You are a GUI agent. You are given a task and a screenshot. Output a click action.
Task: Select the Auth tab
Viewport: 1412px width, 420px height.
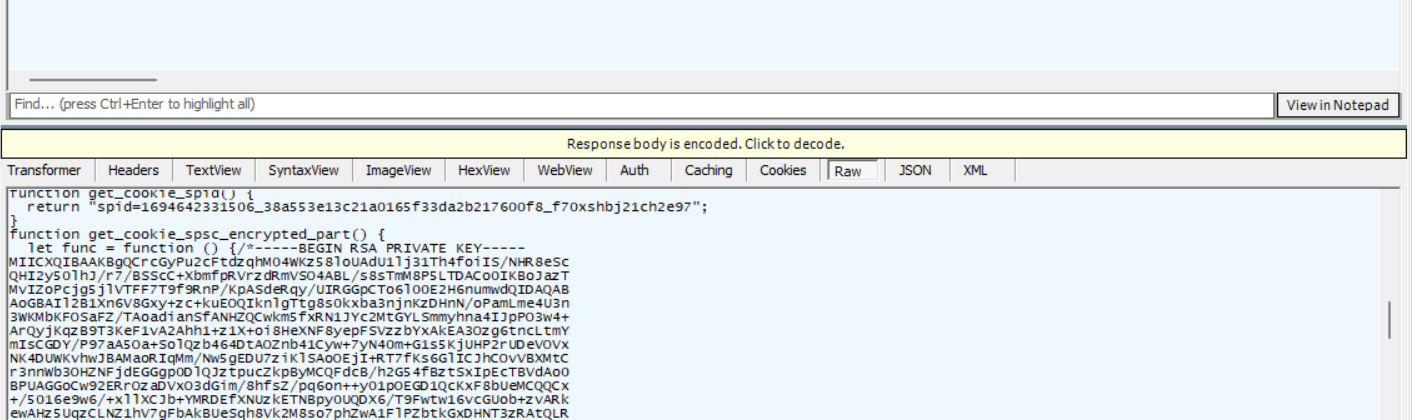click(x=634, y=171)
